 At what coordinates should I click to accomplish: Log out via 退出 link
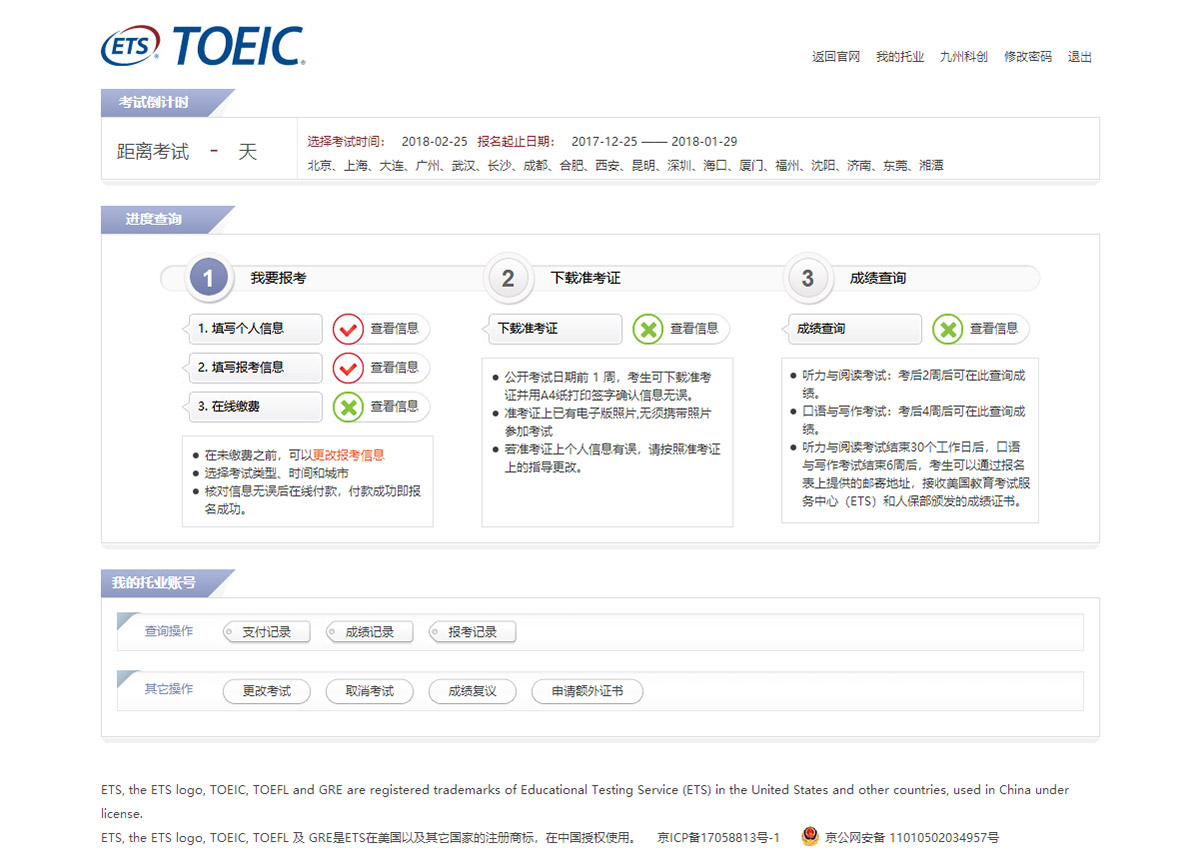coord(1079,57)
